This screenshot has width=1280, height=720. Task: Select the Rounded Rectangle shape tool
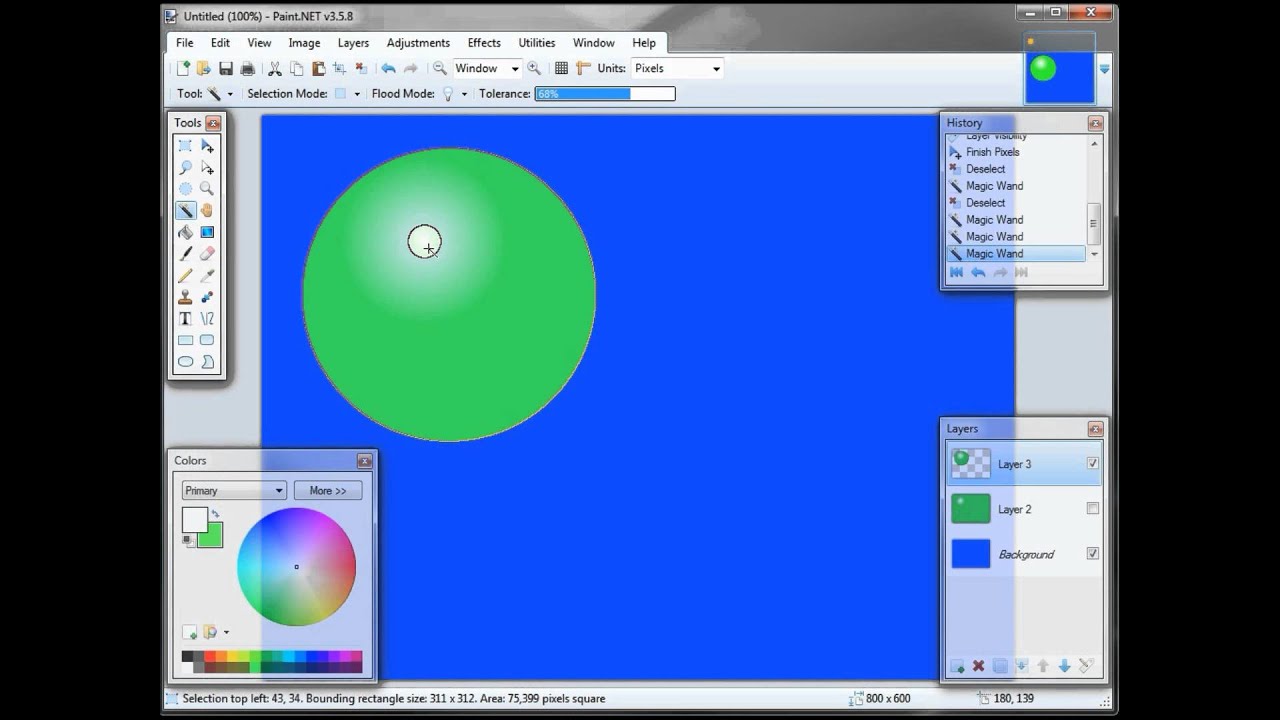click(207, 340)
